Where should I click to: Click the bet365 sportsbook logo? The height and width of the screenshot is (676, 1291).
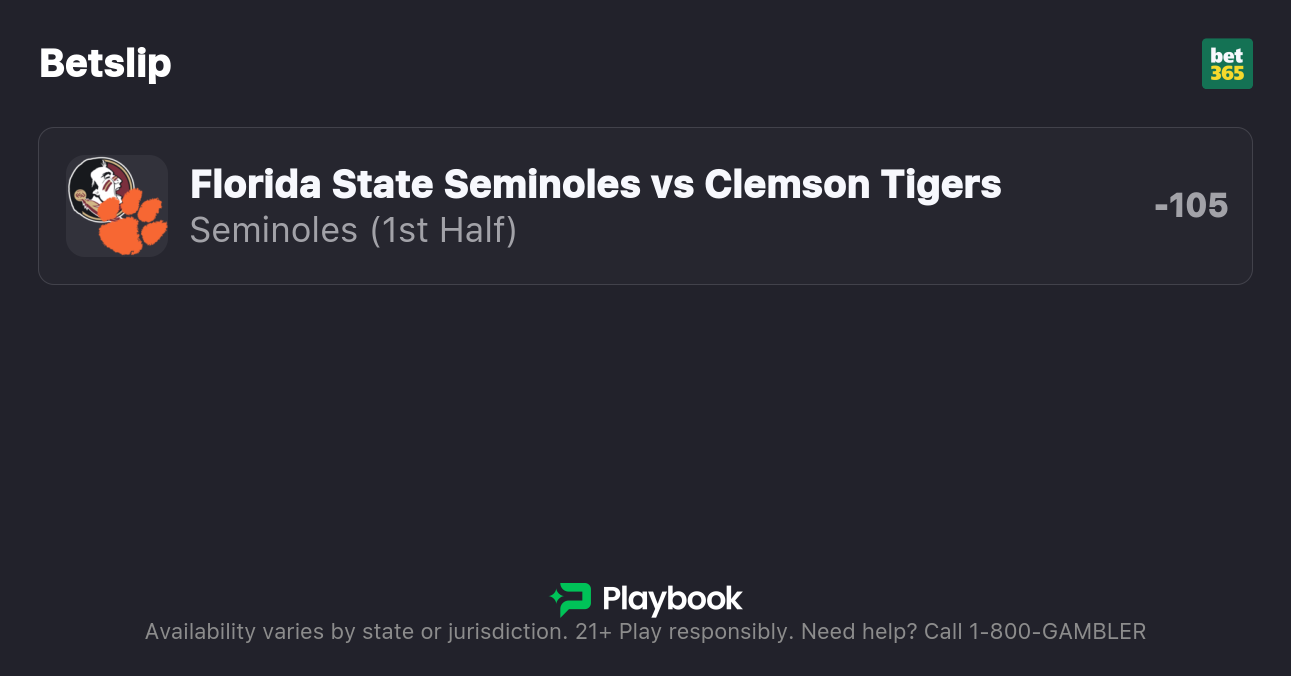[1227, 64]
